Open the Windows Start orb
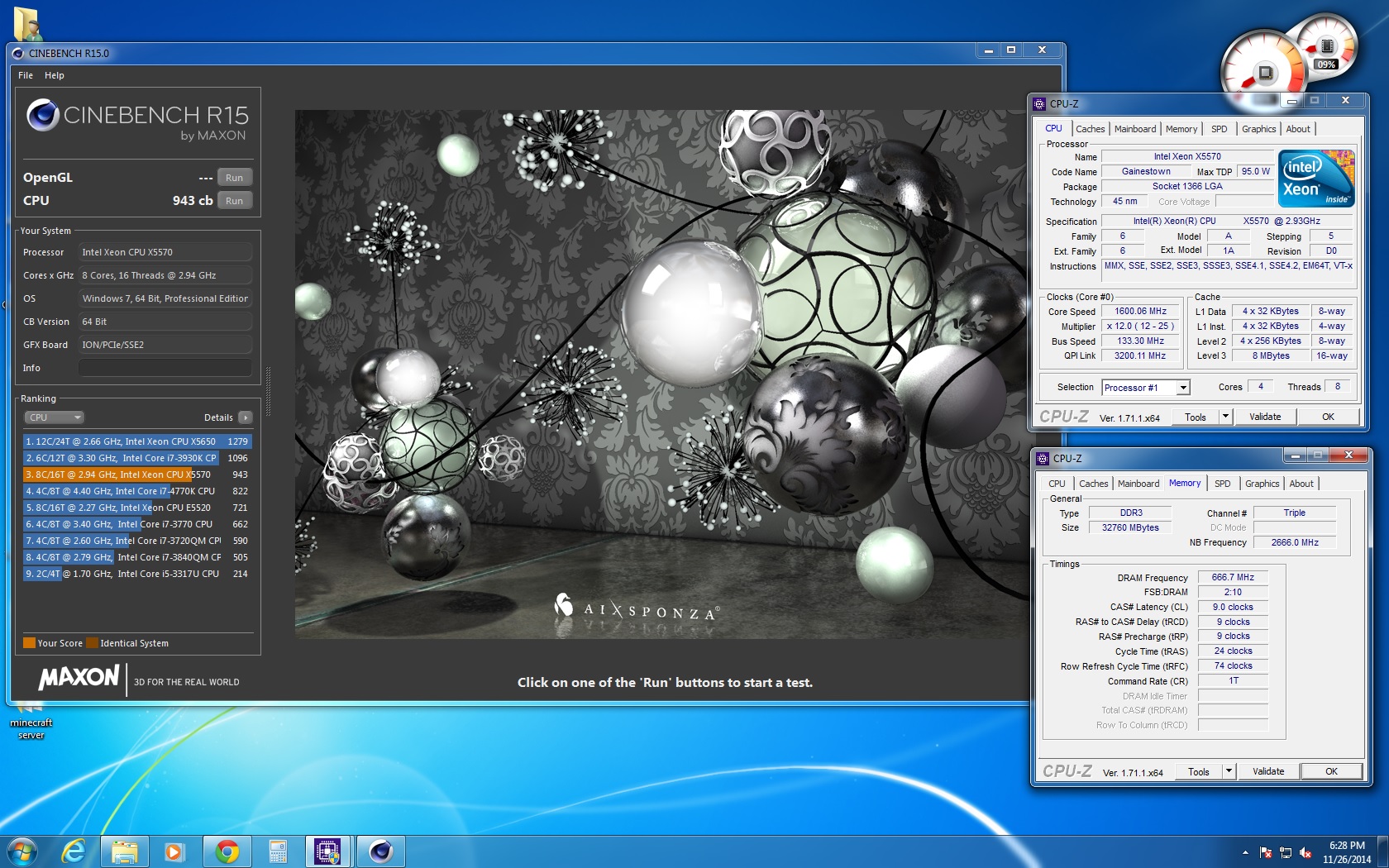1389x868 pixels. click(22, 851)
